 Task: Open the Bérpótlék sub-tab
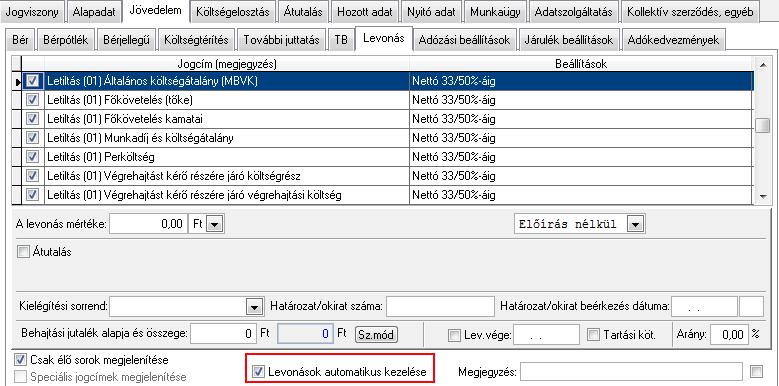pos(66,41)
